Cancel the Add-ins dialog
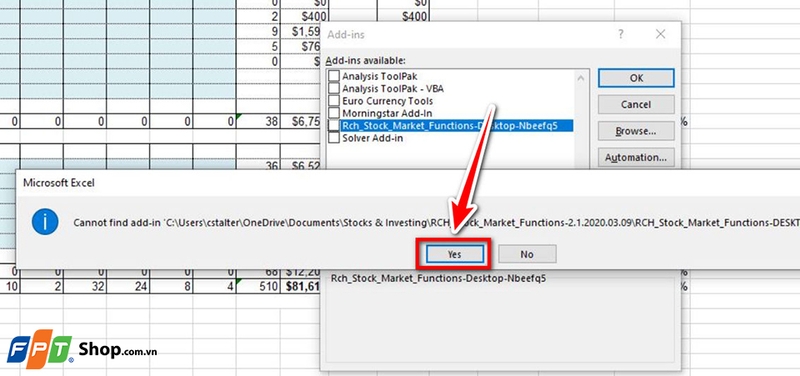This screenshot has height=376, width=800. click(636, 104)
